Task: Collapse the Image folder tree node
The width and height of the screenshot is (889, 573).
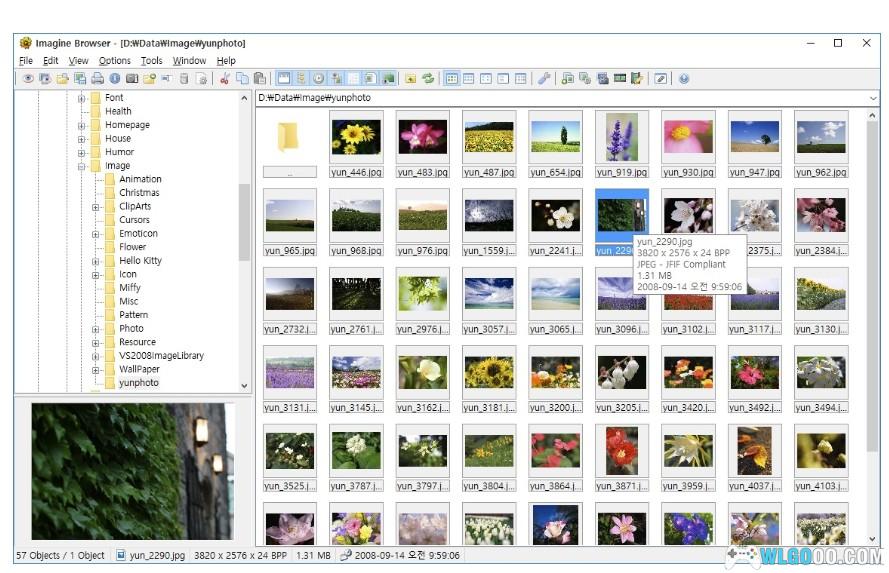Action: tap(82, 166)
